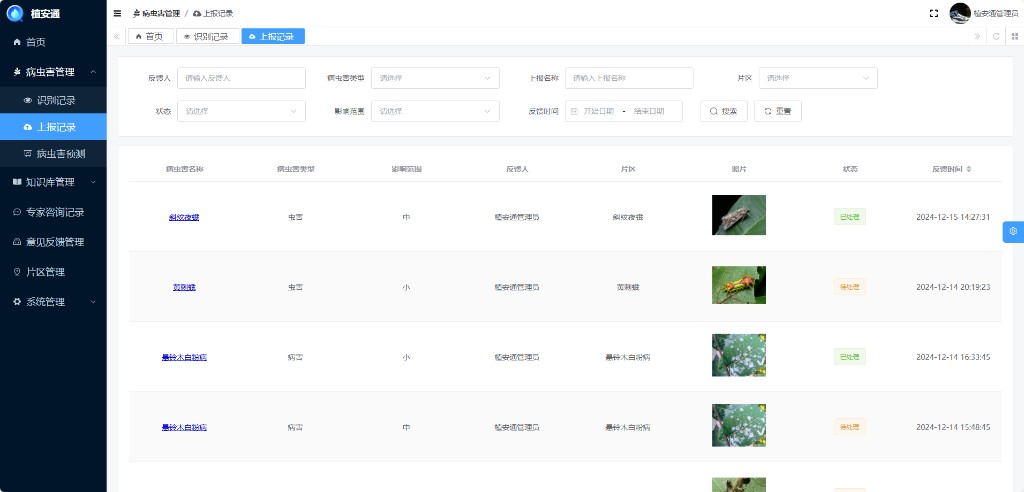Preview powdery mildew photo in 15:48:45 row

pyautogui.click(x=739, y=425)
